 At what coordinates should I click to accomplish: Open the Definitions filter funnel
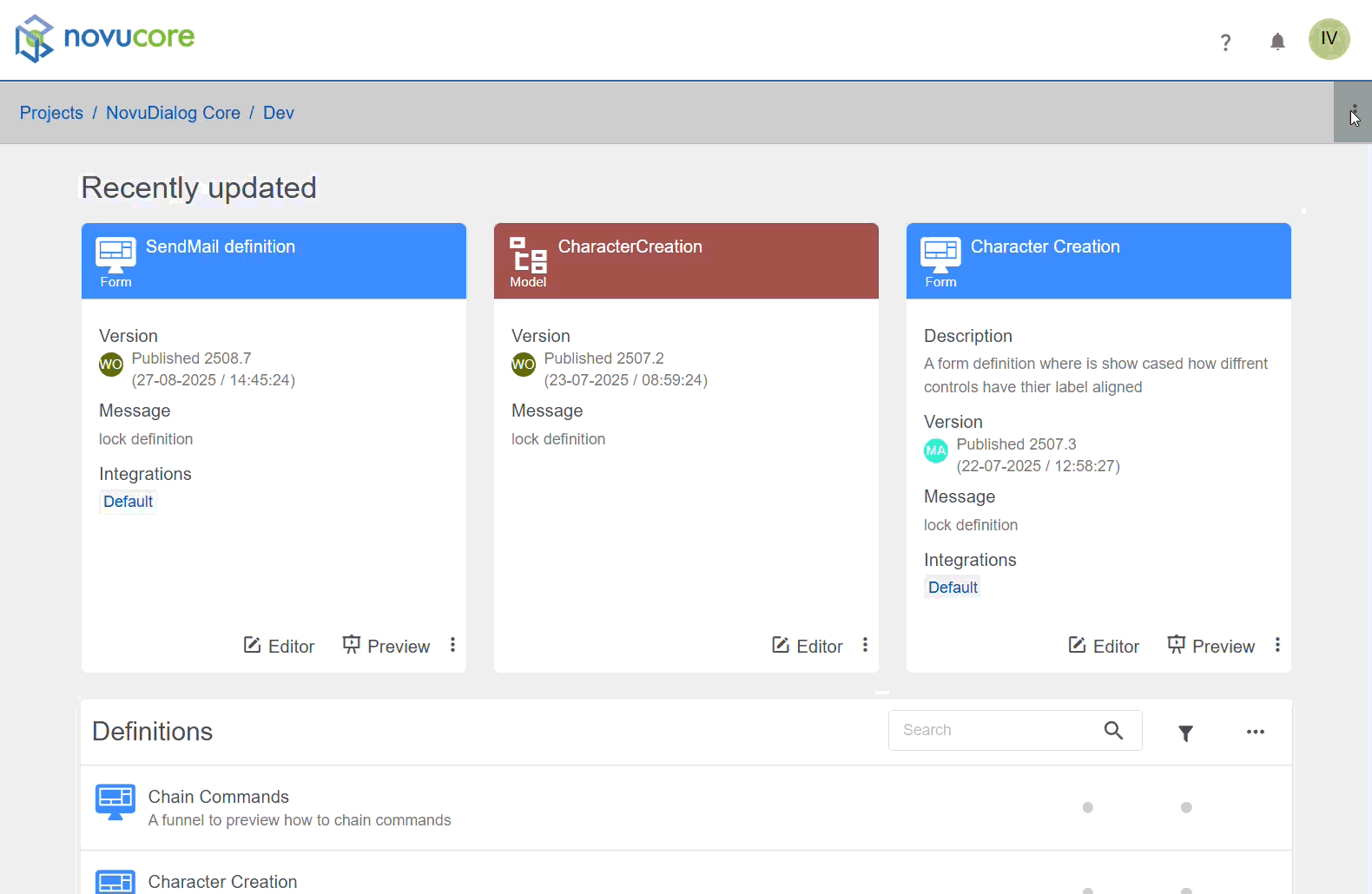pyautogui.click(x=1185, y=733)
